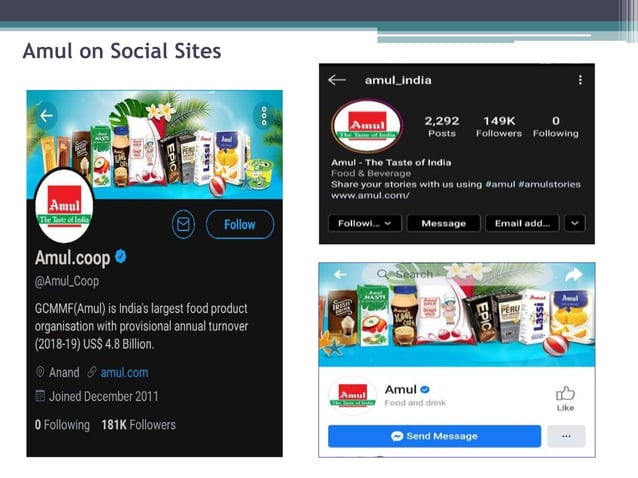Open the amul.com link in Twitter bio
This screenshot has width=638, height=478.
(124, 373)
